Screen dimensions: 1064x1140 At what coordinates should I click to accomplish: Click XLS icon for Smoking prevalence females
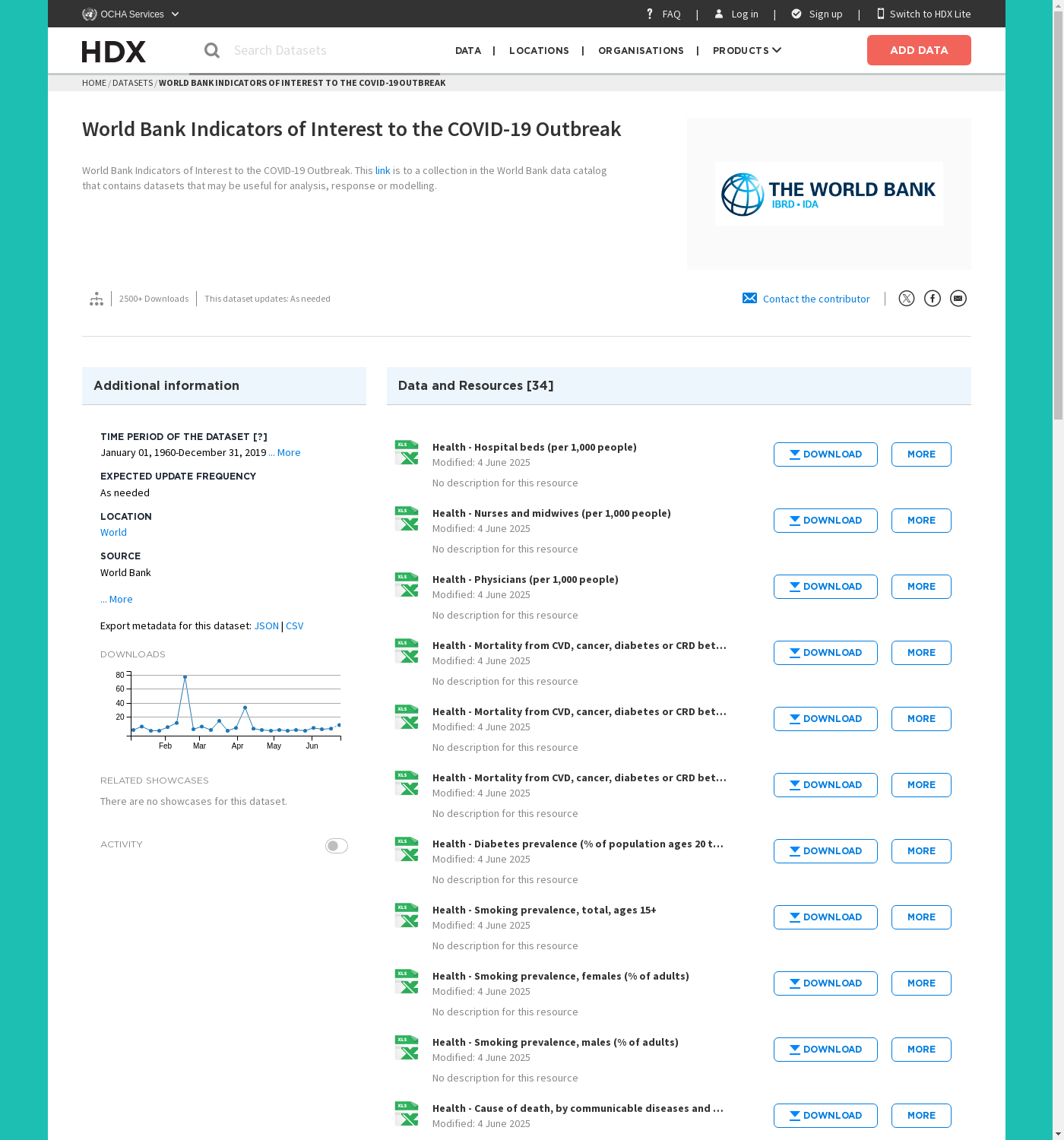pos(407,981)
